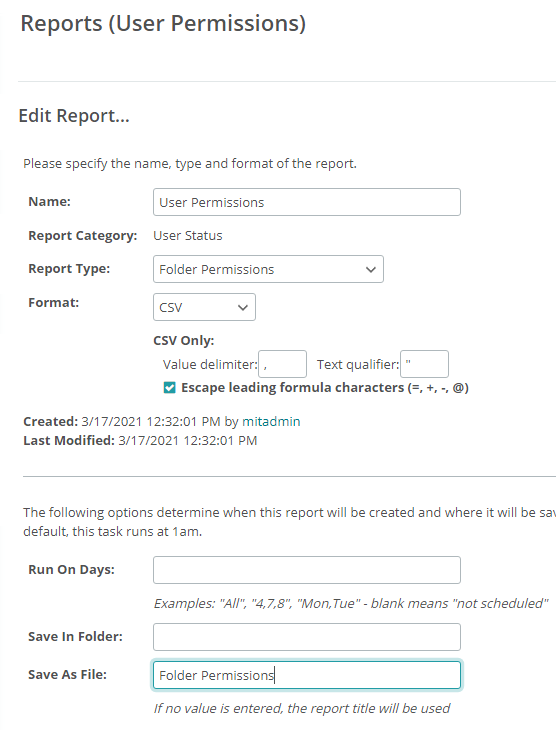The width and height of the screenshot is (556, 730).
Task: Click the Report Type: label
Action: tap(69, 269)
